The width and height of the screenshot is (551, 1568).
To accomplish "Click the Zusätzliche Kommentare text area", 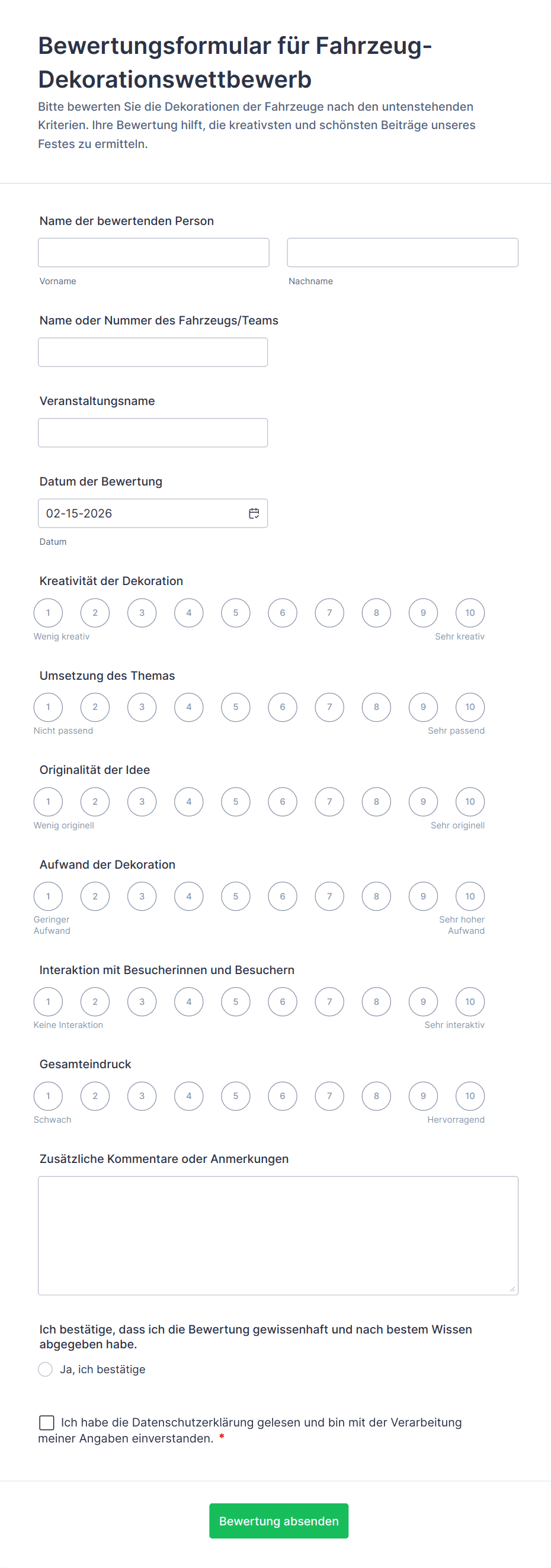I will click(x=278, y=1235).
